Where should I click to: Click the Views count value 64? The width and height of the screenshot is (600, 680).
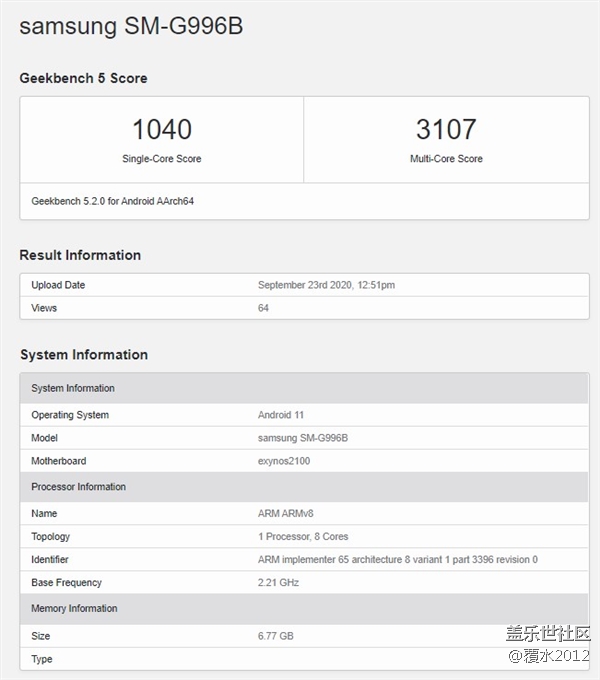263,308
